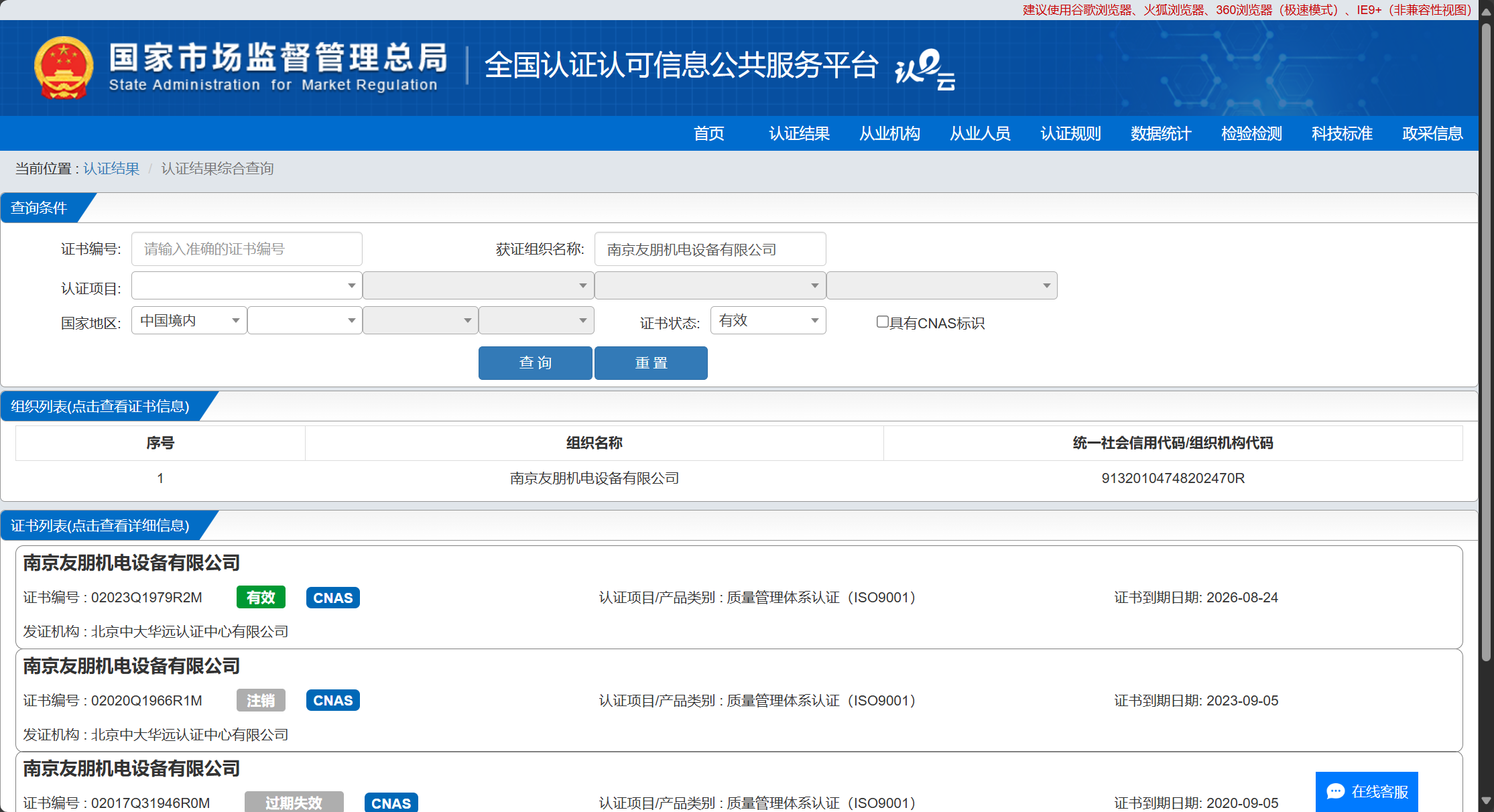Click 证书到期日期: 2026-08-24 text

(1196, 598)
